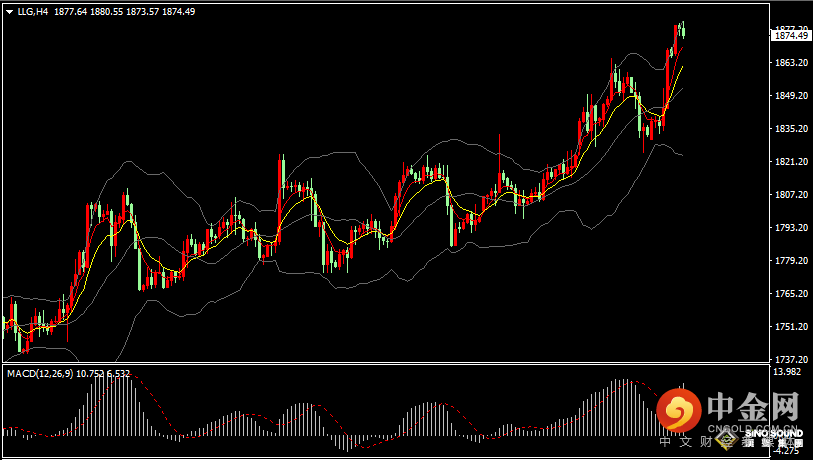Click the triangle arrow beside LLG,H4

click(x=9, y=12)
